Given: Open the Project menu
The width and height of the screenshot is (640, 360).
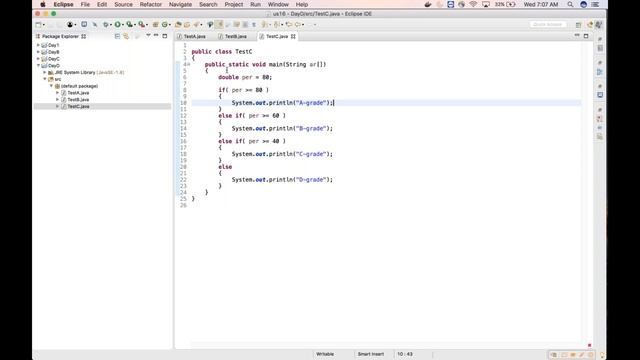Looking at the screenshot, I should pos(233,4).
